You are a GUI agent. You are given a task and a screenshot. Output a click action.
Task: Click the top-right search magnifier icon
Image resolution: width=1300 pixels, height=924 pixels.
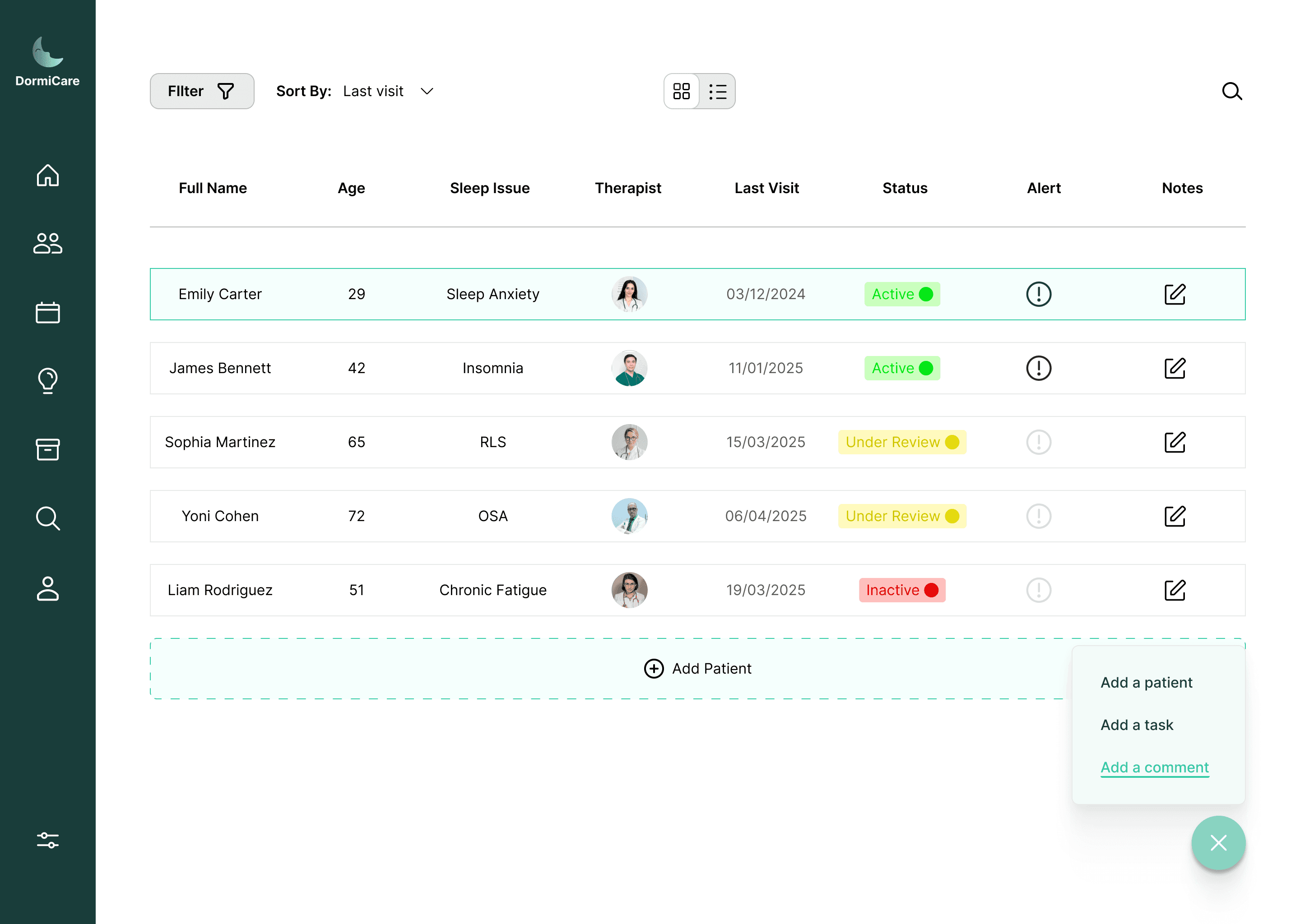[1232, 91]
